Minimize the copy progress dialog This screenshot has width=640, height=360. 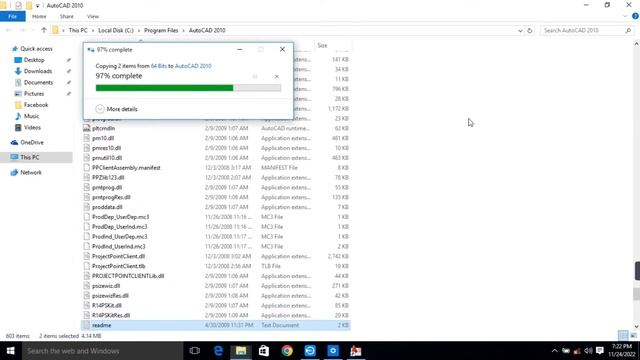click(x=240, y=49)
